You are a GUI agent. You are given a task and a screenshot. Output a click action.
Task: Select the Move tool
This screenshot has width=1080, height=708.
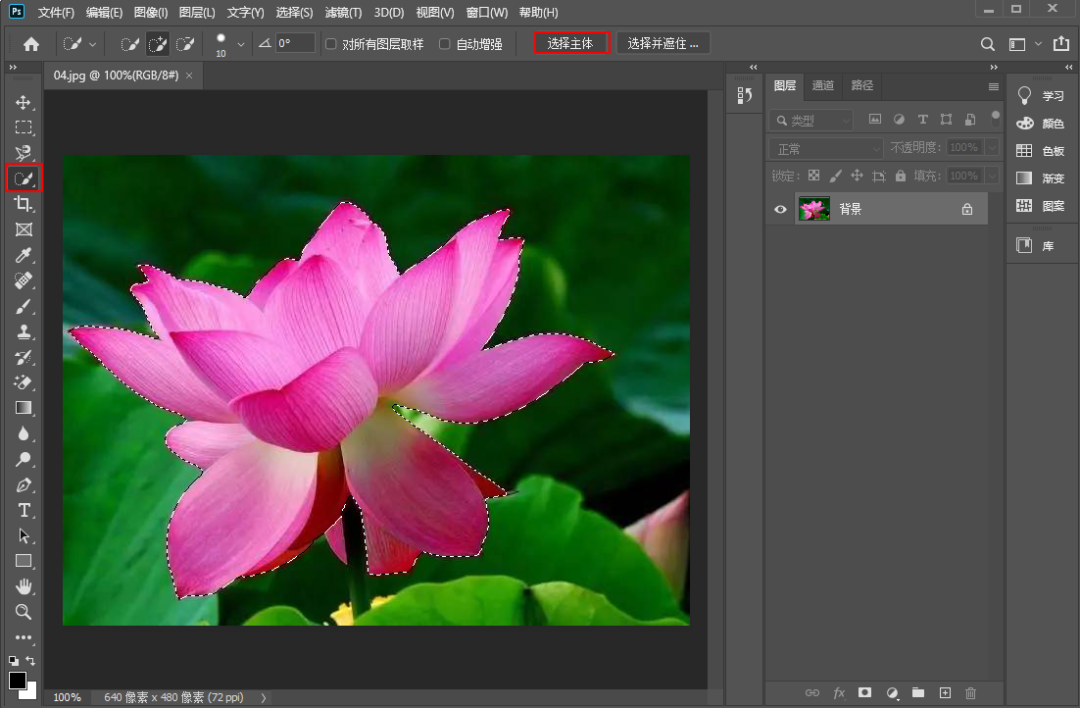click(x=23, y=103)
